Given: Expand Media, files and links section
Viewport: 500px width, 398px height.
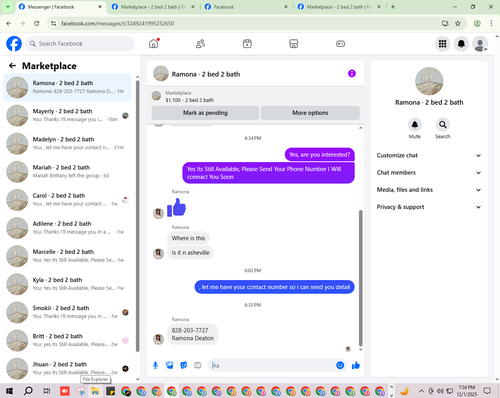Looking at the screenshot, I should (x=429, y=190).
